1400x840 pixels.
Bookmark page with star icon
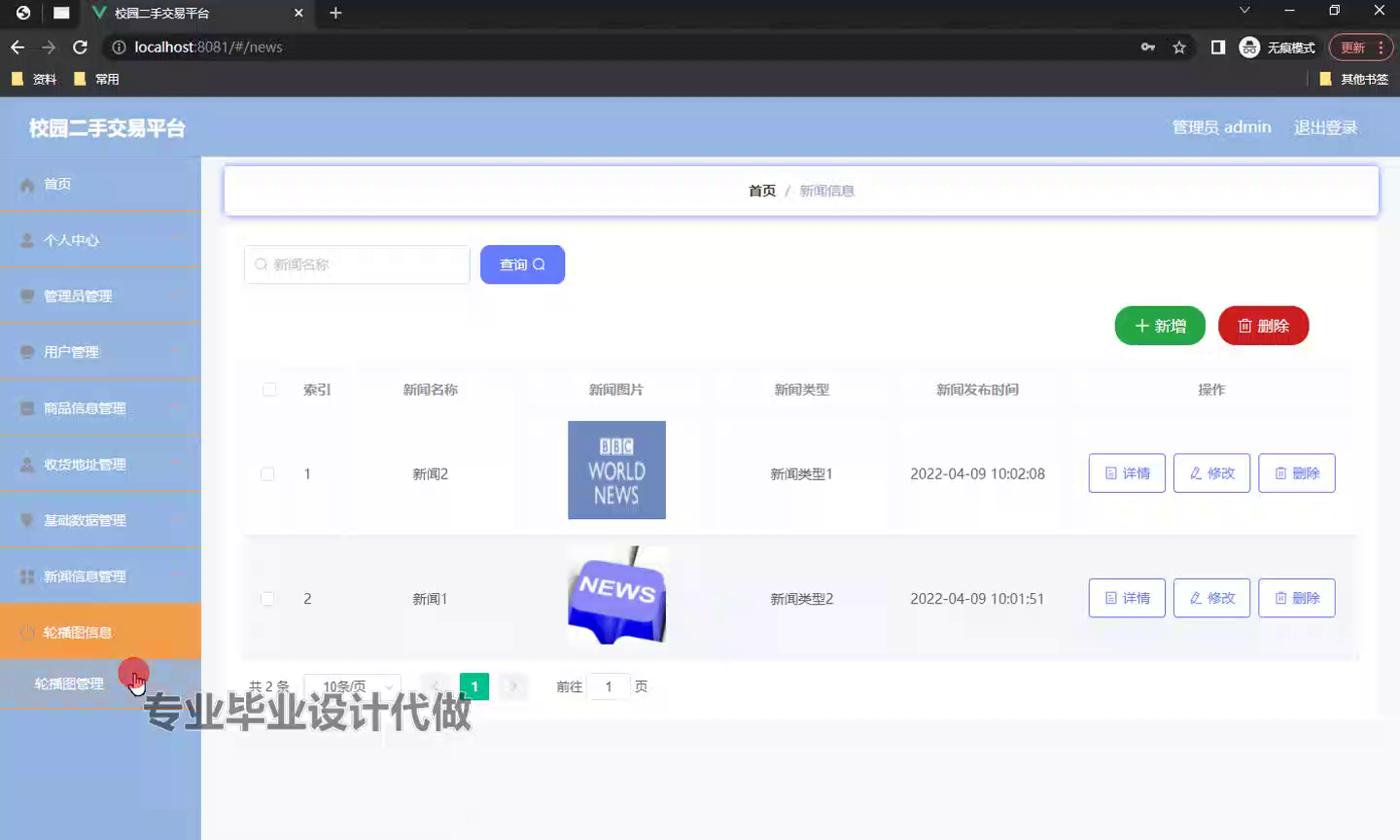click(1179, 47)
